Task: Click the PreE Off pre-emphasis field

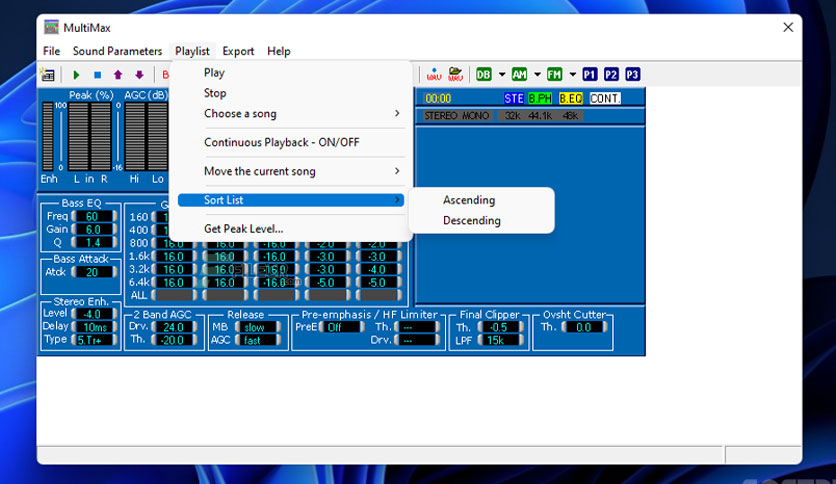Action: coord(342,327)
